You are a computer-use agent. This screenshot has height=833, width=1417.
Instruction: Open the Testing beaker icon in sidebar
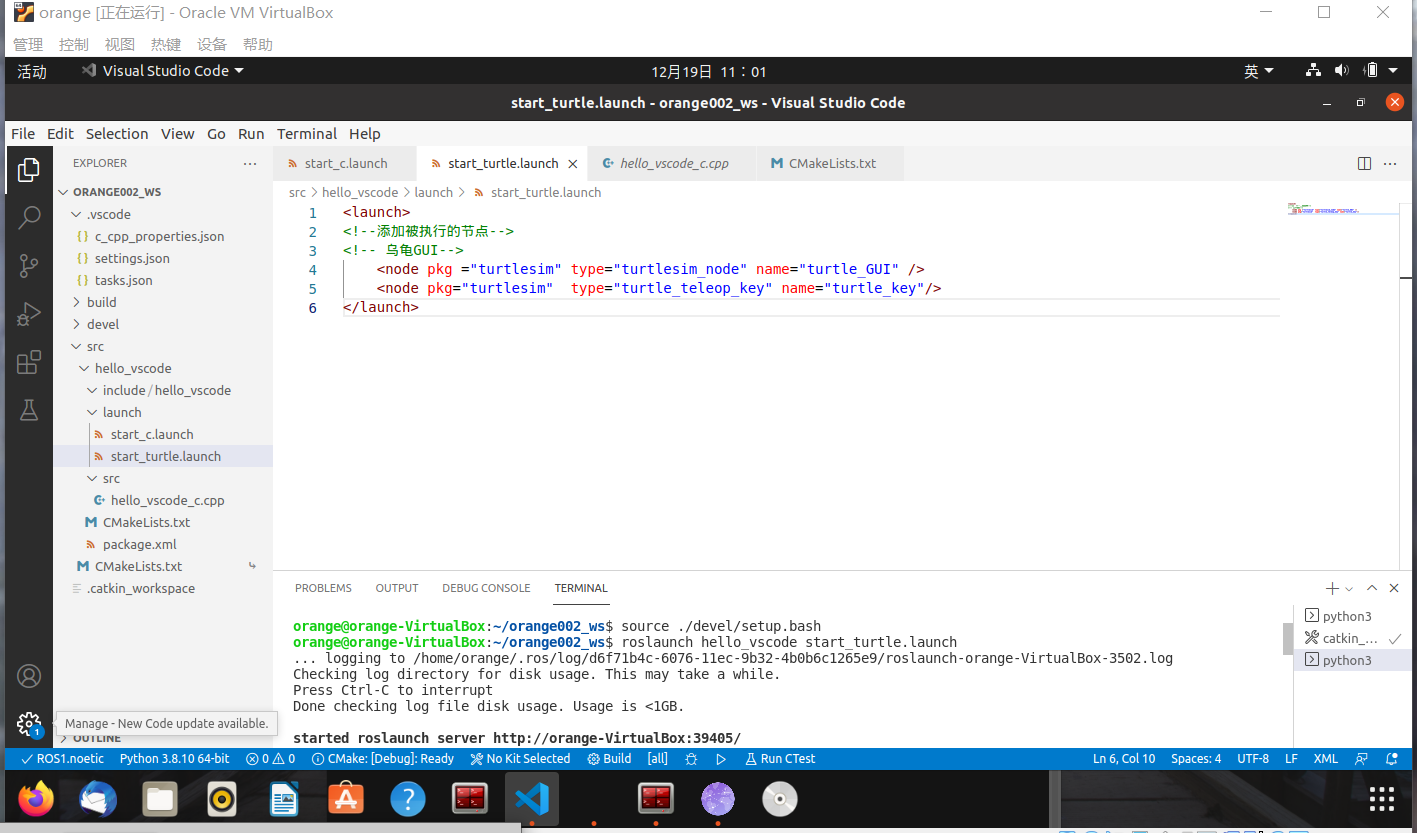pos(29,410)
